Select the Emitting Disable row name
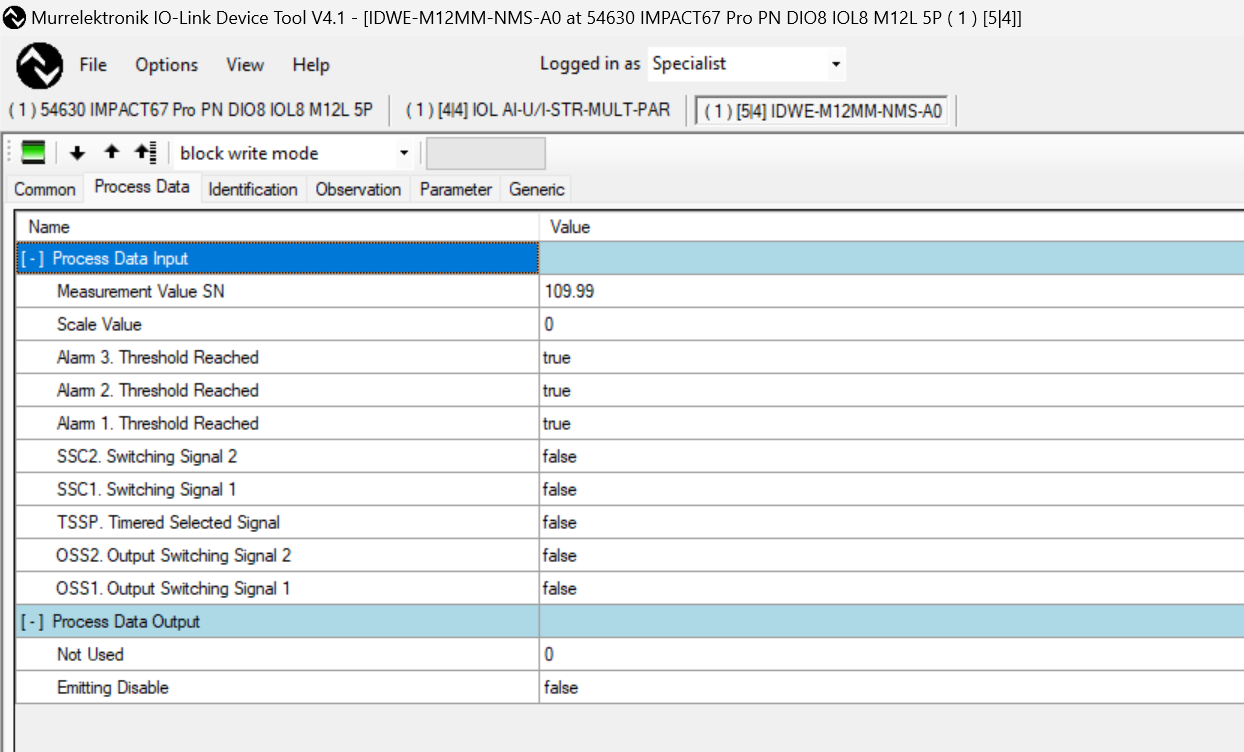1244x752 pixels. (x=113, y=688)
